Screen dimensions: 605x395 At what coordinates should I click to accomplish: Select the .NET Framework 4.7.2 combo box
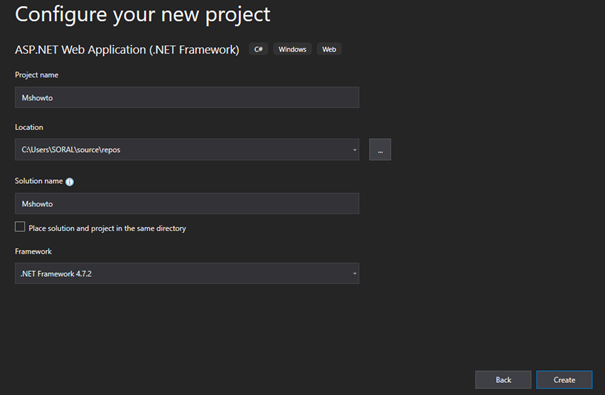click(x=187, y=273)
